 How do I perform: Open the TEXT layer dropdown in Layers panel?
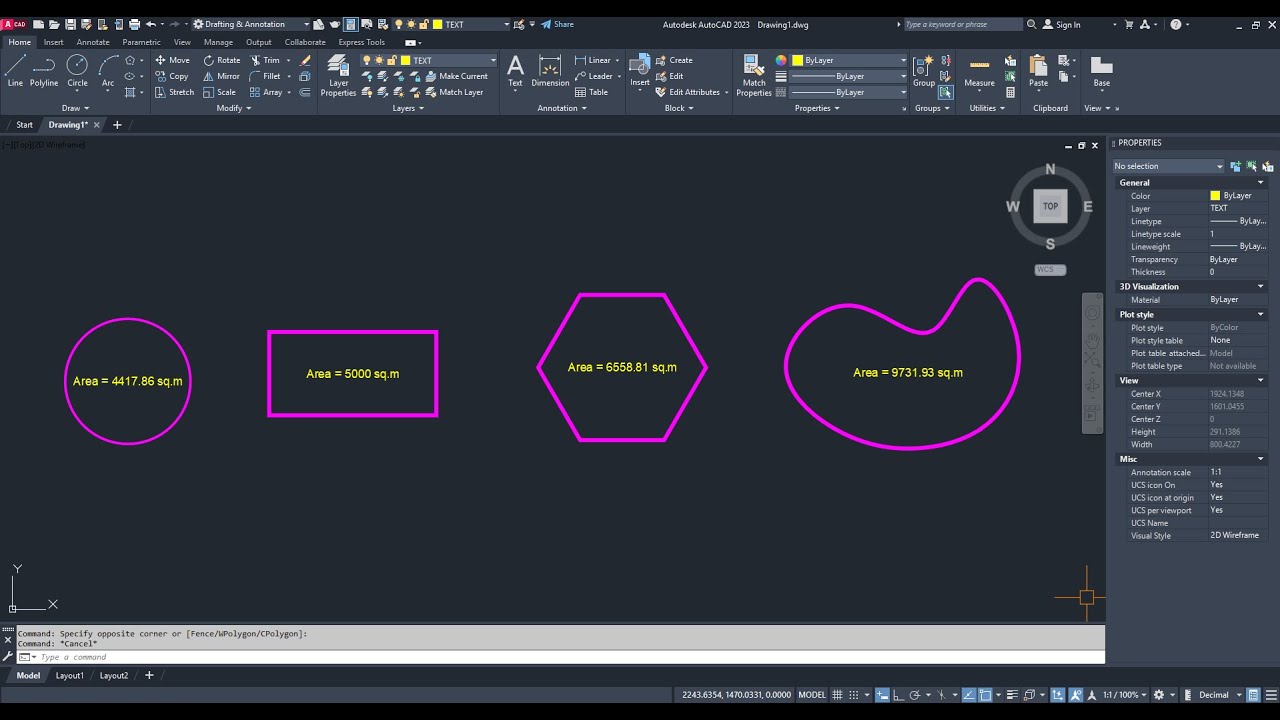coord(429,60)
